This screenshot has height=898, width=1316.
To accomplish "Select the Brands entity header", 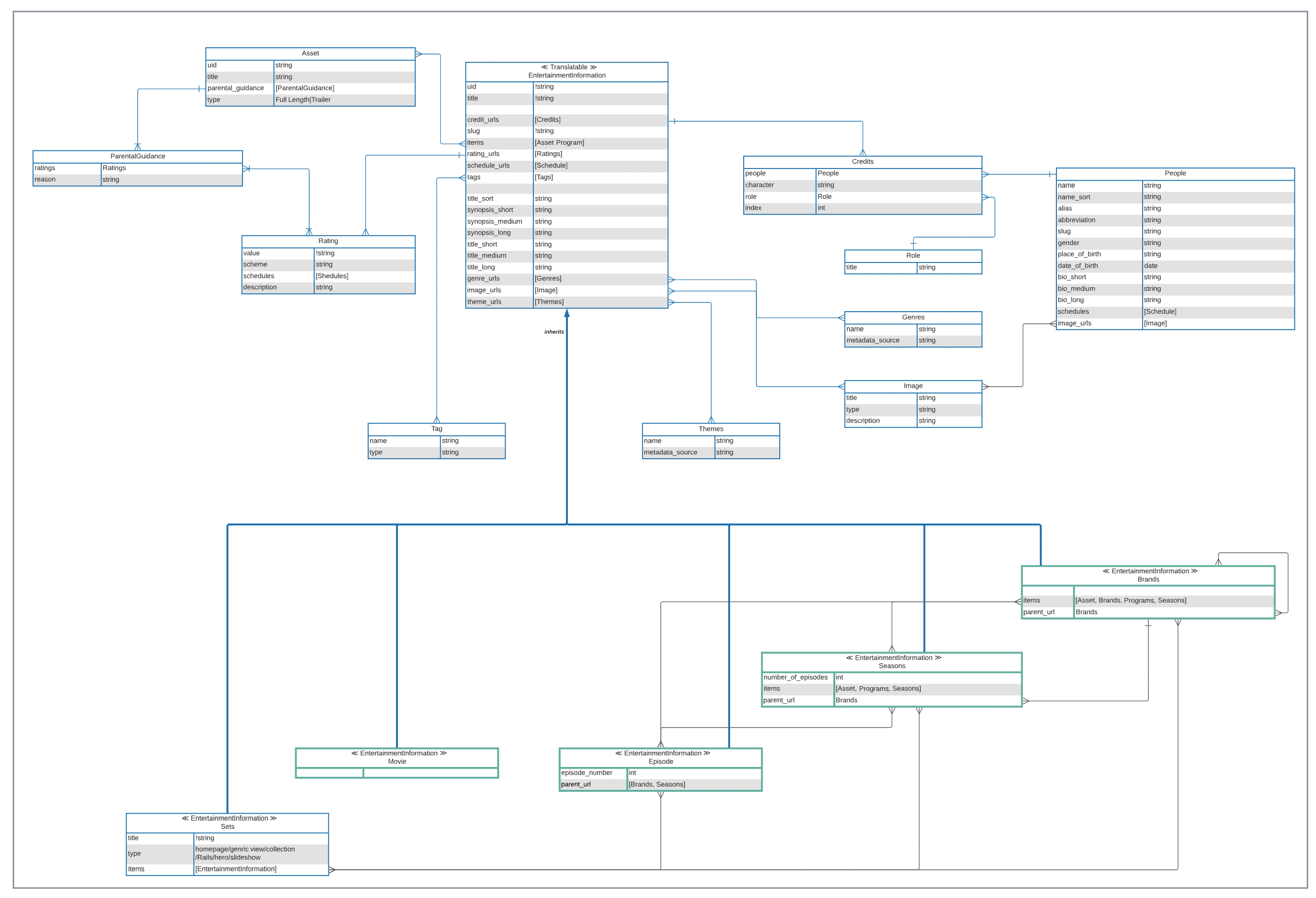I will (1147, 575).
